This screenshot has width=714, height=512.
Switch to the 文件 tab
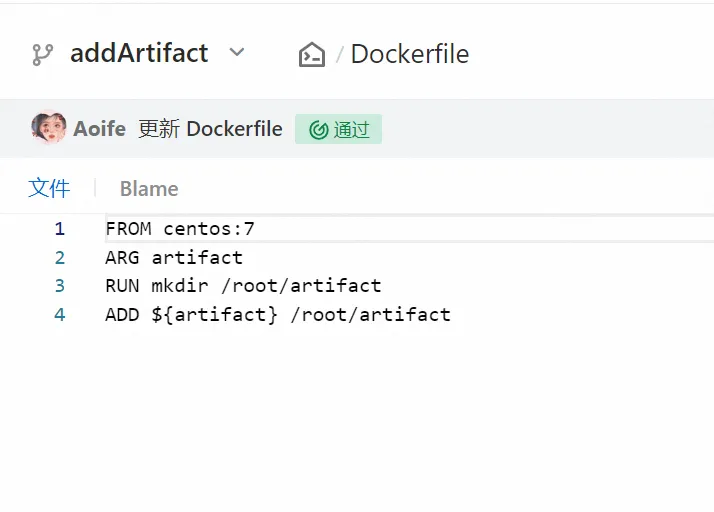click(x=49, y=188)
